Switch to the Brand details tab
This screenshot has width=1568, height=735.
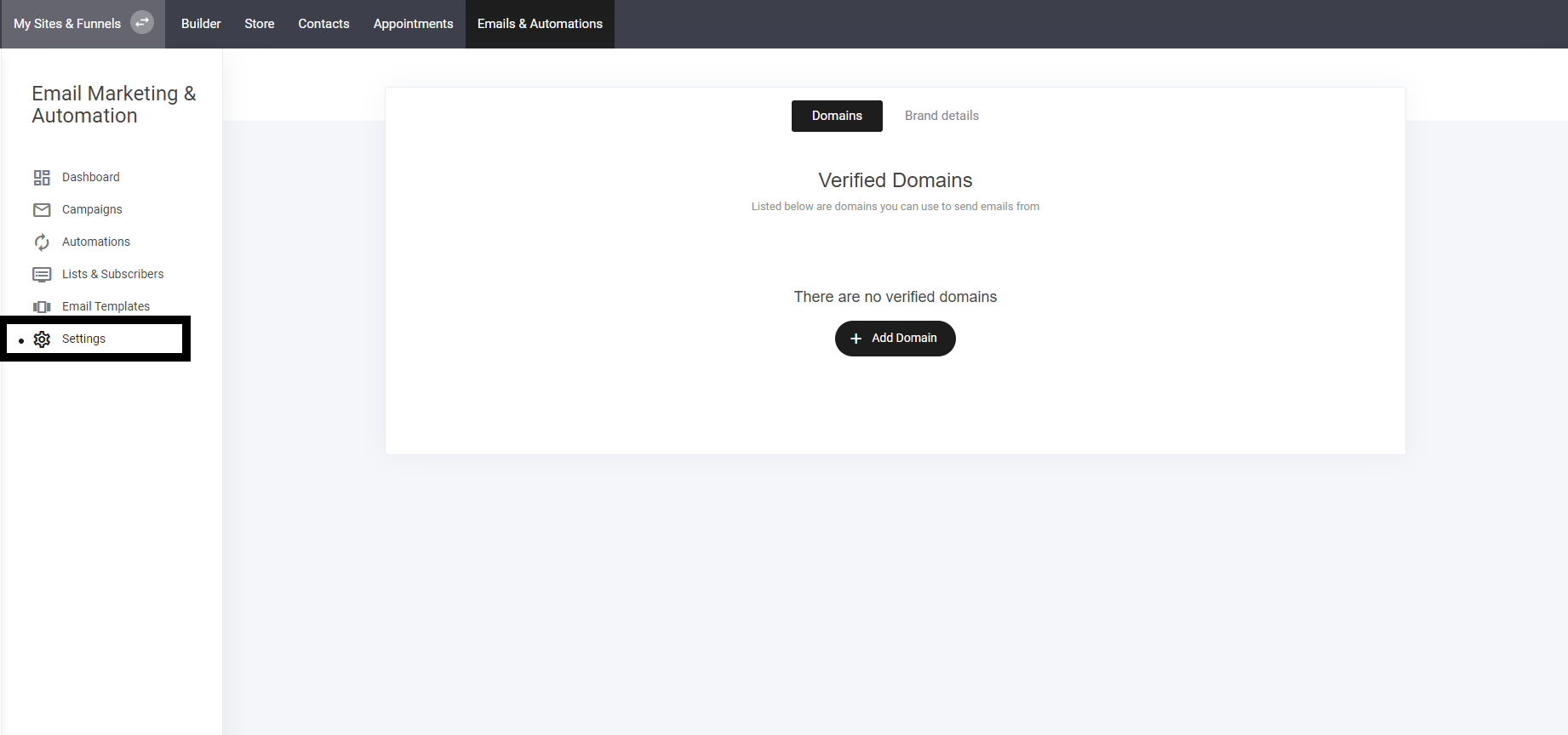point(941,116)
